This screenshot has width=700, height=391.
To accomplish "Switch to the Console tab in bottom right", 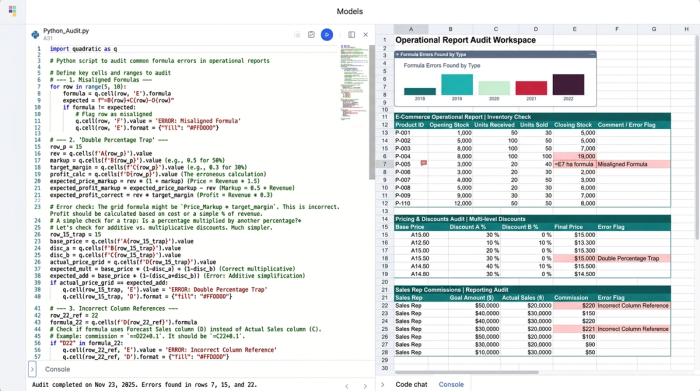I will (451, 384).
